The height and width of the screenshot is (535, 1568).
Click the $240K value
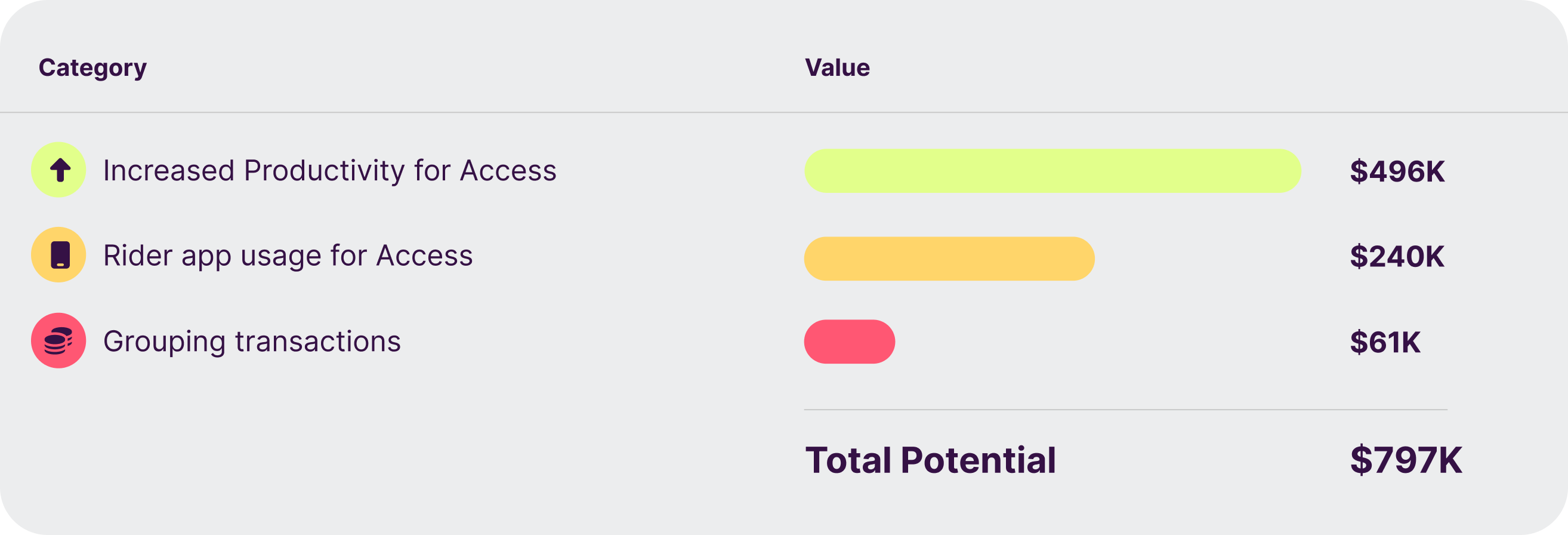(x=1397, y=257)
